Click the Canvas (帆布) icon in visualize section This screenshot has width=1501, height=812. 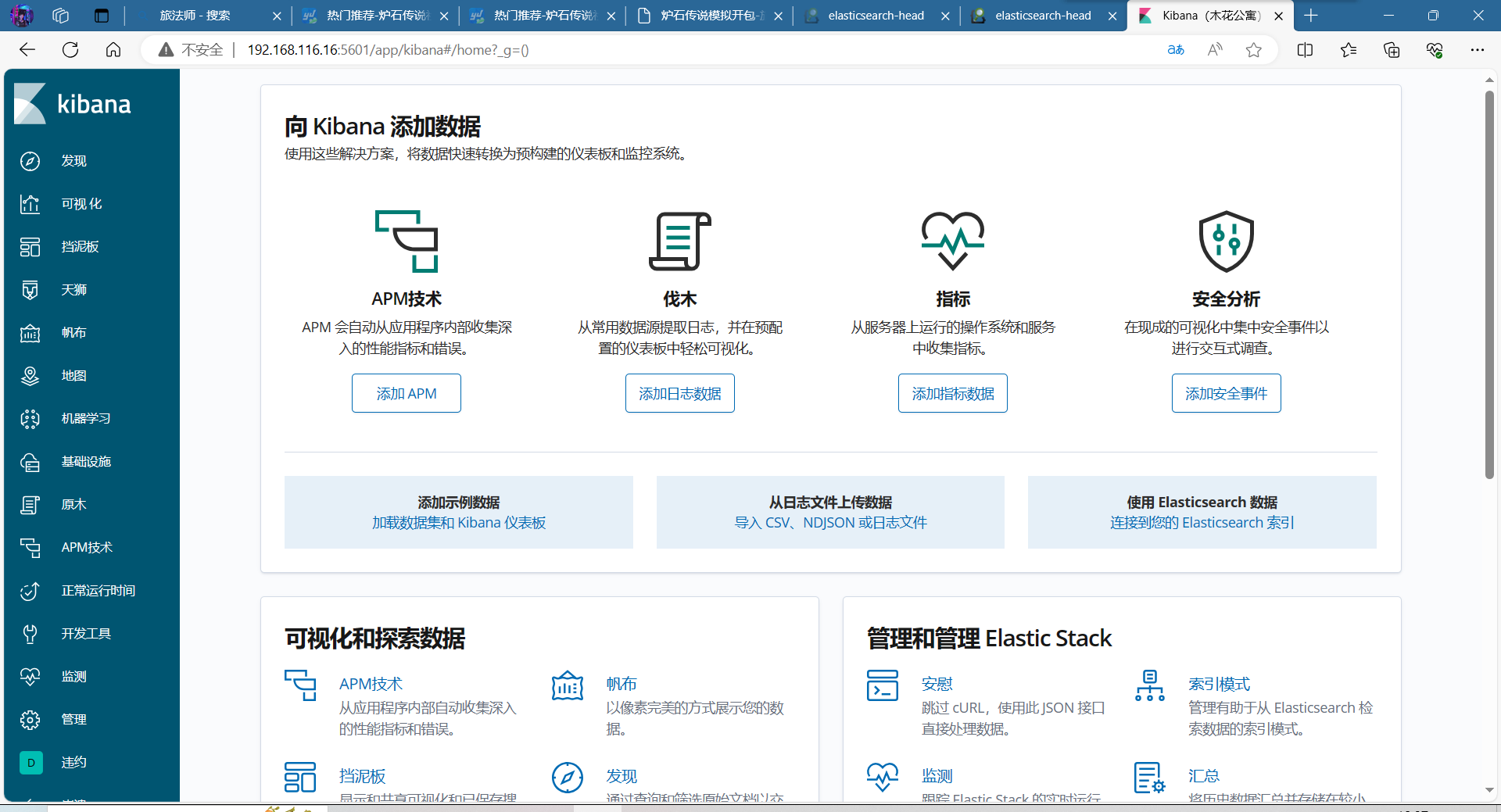point(568,685)
